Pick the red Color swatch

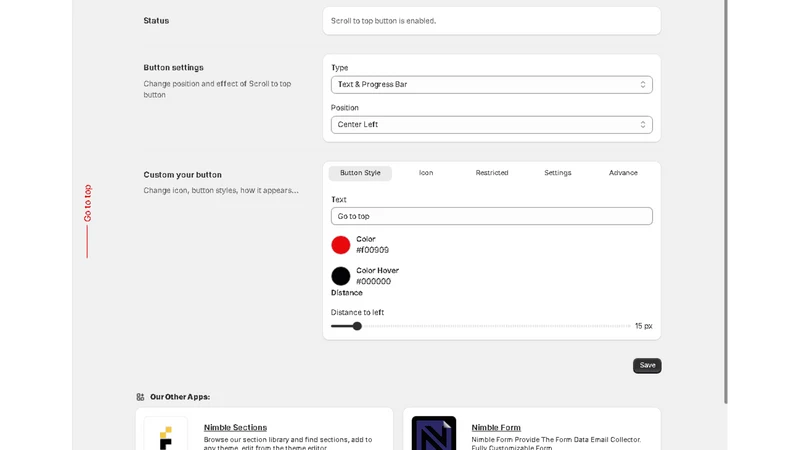(341, 245)
